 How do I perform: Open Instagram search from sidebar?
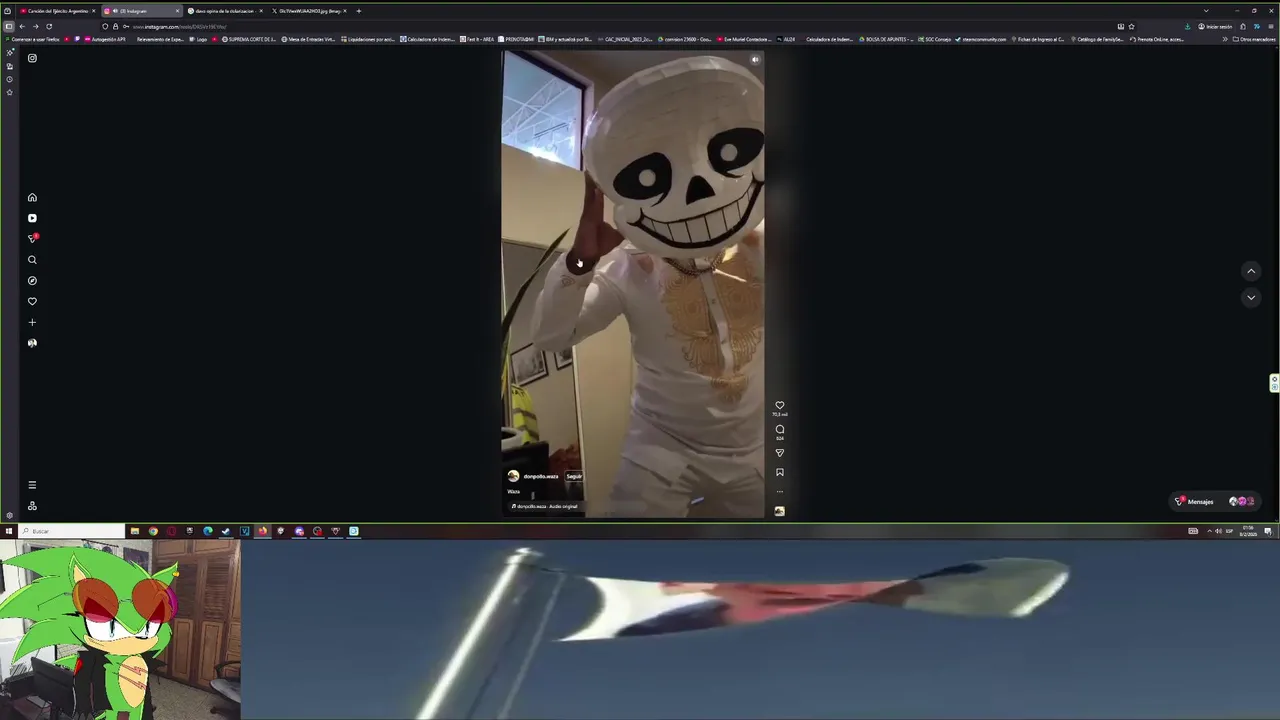pos(32,260)
